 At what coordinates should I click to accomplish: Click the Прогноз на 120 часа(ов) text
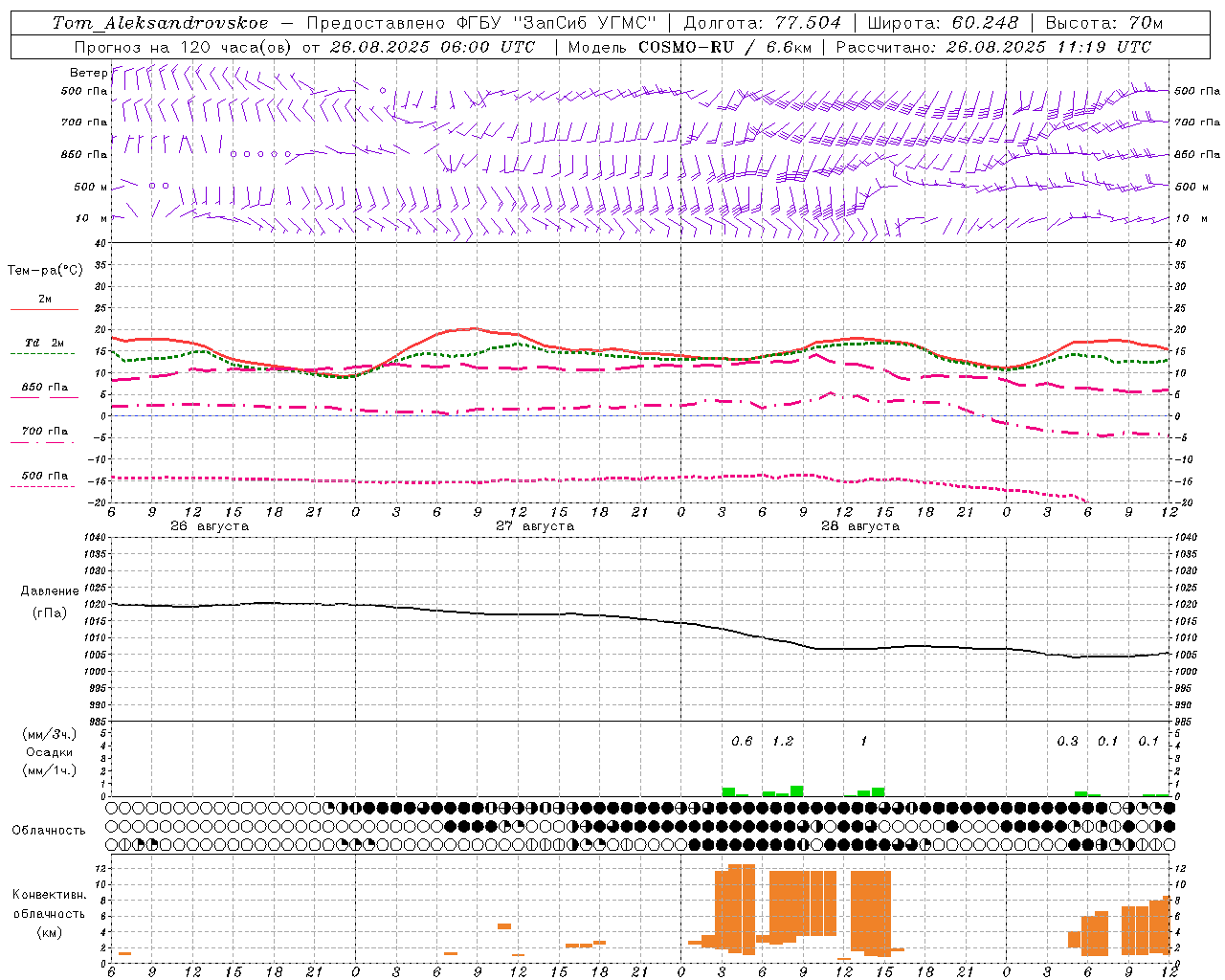point(184,47)
